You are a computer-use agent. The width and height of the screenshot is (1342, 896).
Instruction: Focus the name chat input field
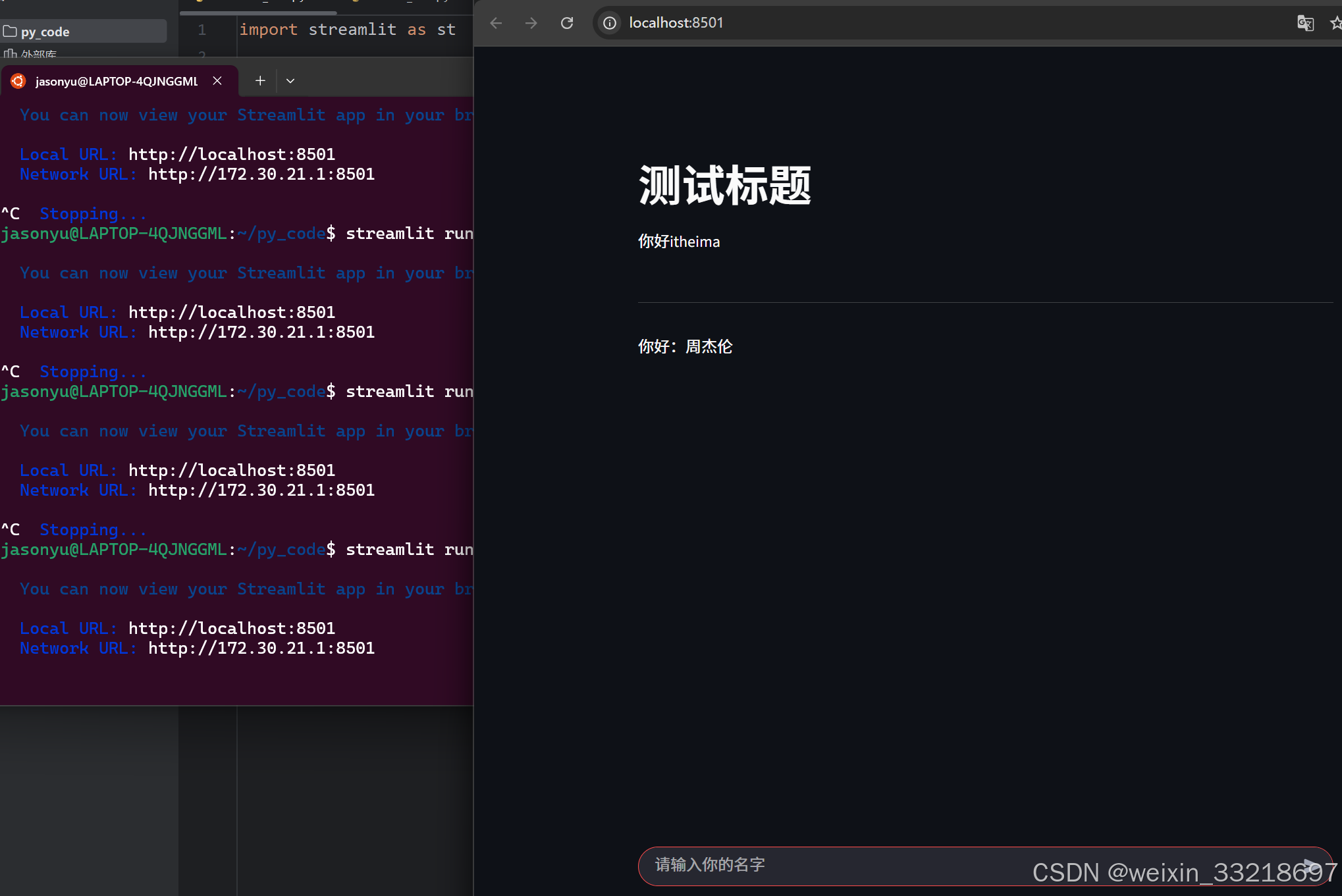pos(985,866)
